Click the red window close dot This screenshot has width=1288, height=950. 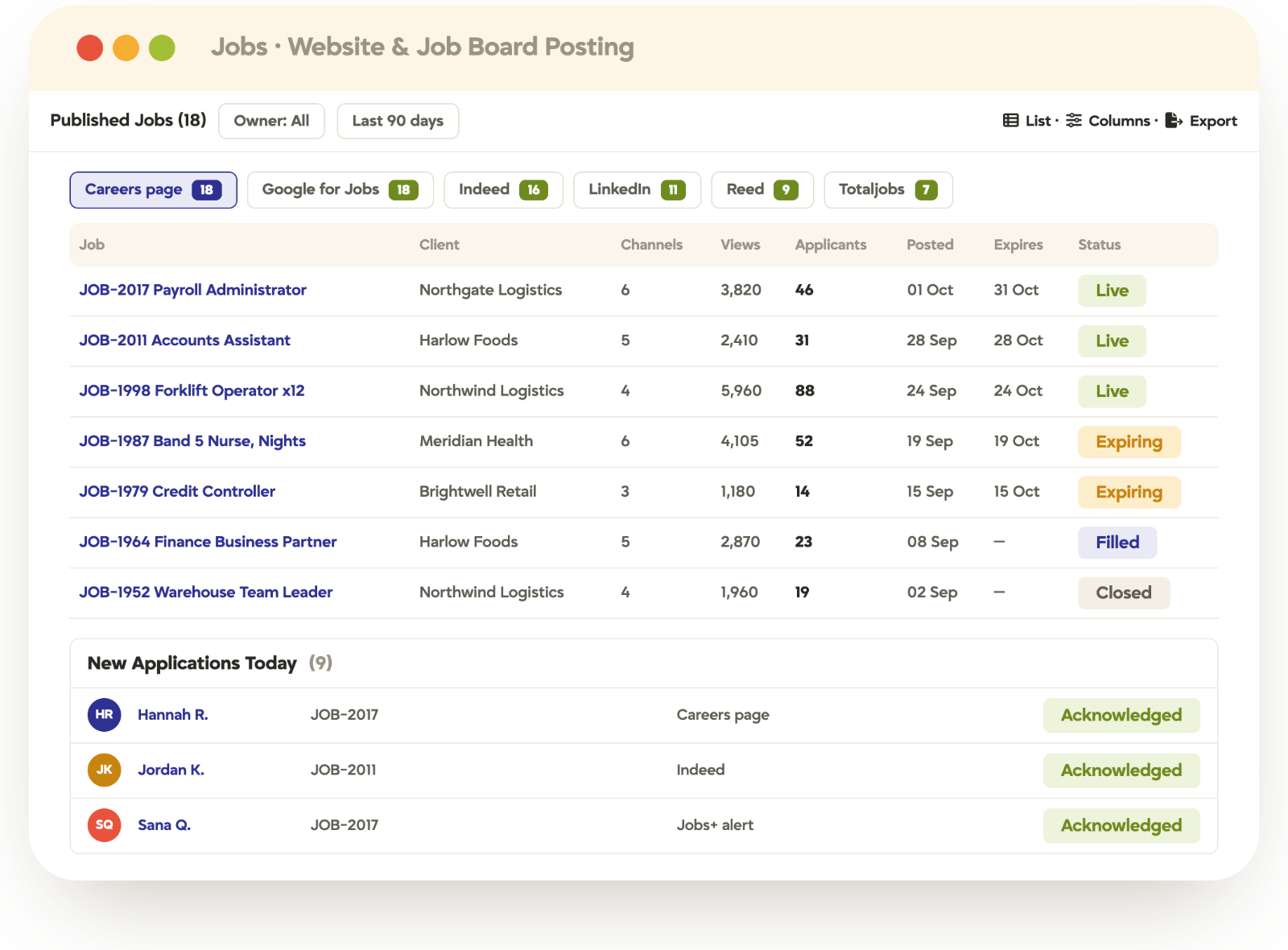coord(90,48)
